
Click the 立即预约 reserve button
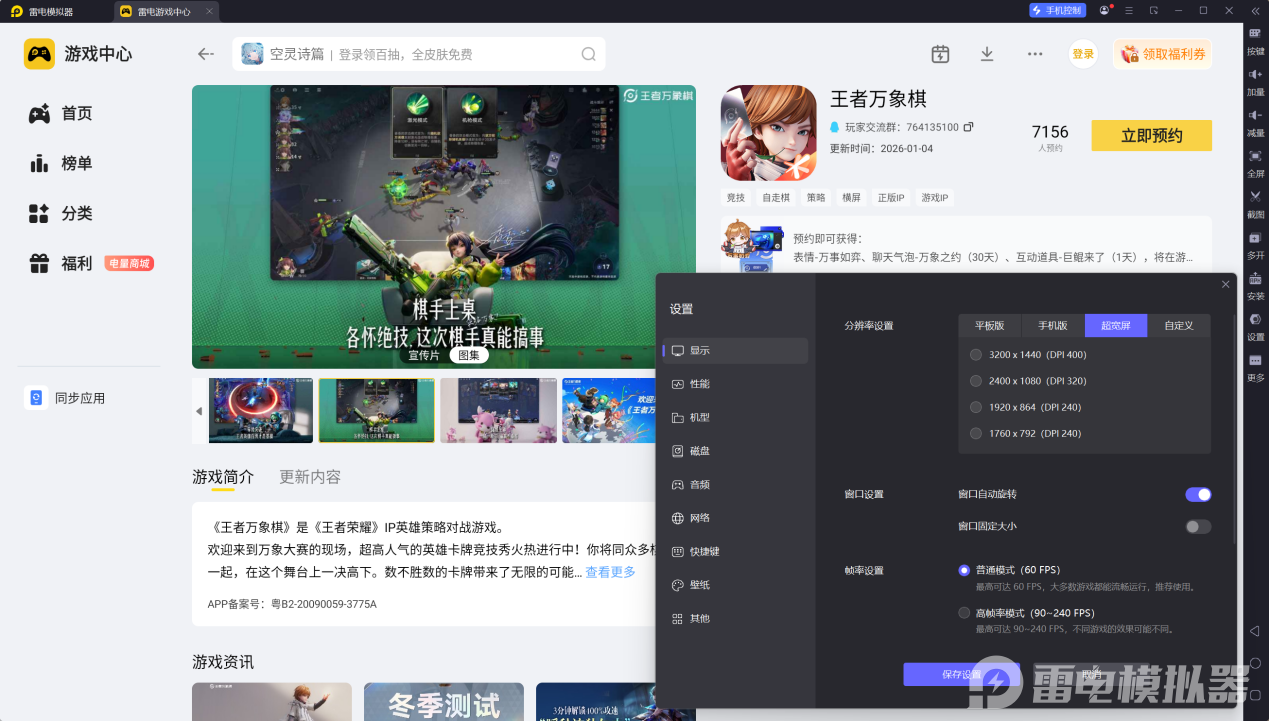click(1151, 135)
